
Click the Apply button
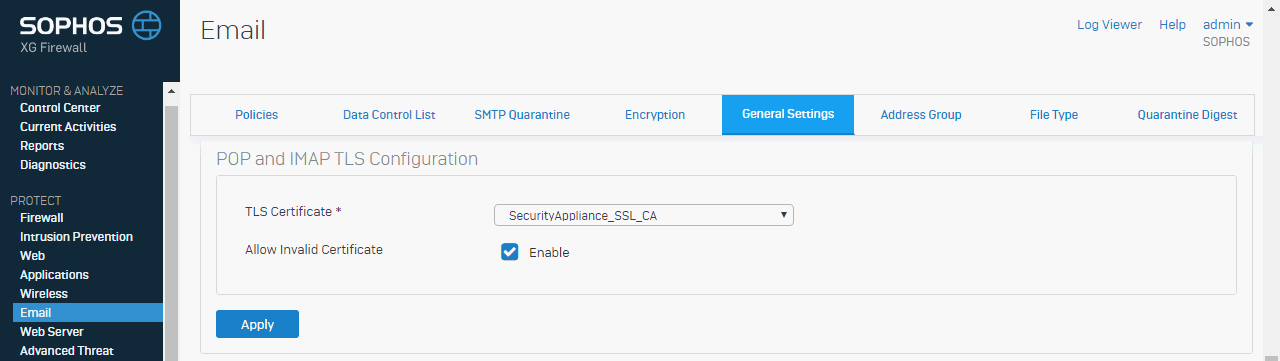click(257, 324)
